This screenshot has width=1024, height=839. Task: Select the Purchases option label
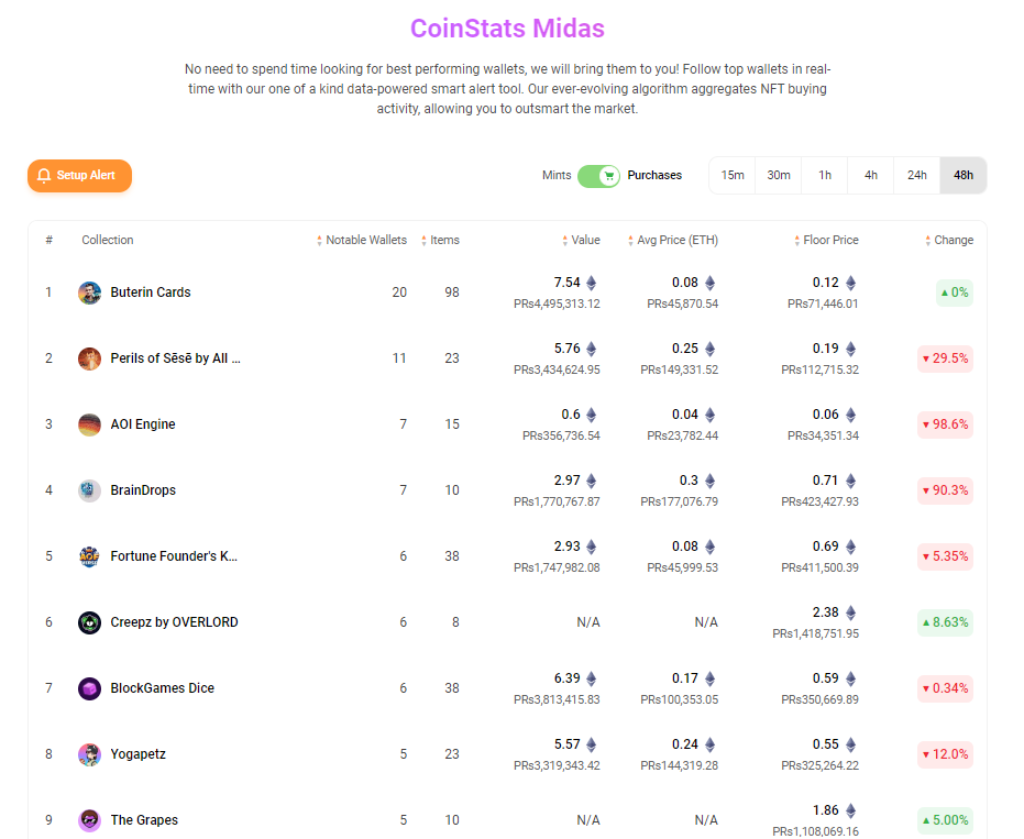pyautogui.click(x=654, y=176)
